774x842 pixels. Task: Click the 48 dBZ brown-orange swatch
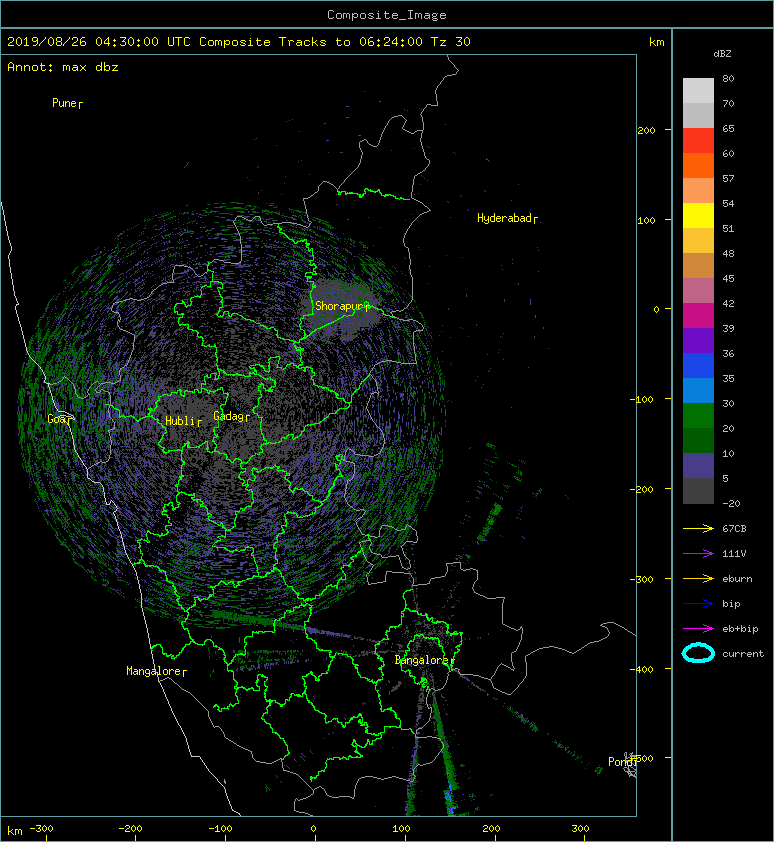[x=698, y=265]
